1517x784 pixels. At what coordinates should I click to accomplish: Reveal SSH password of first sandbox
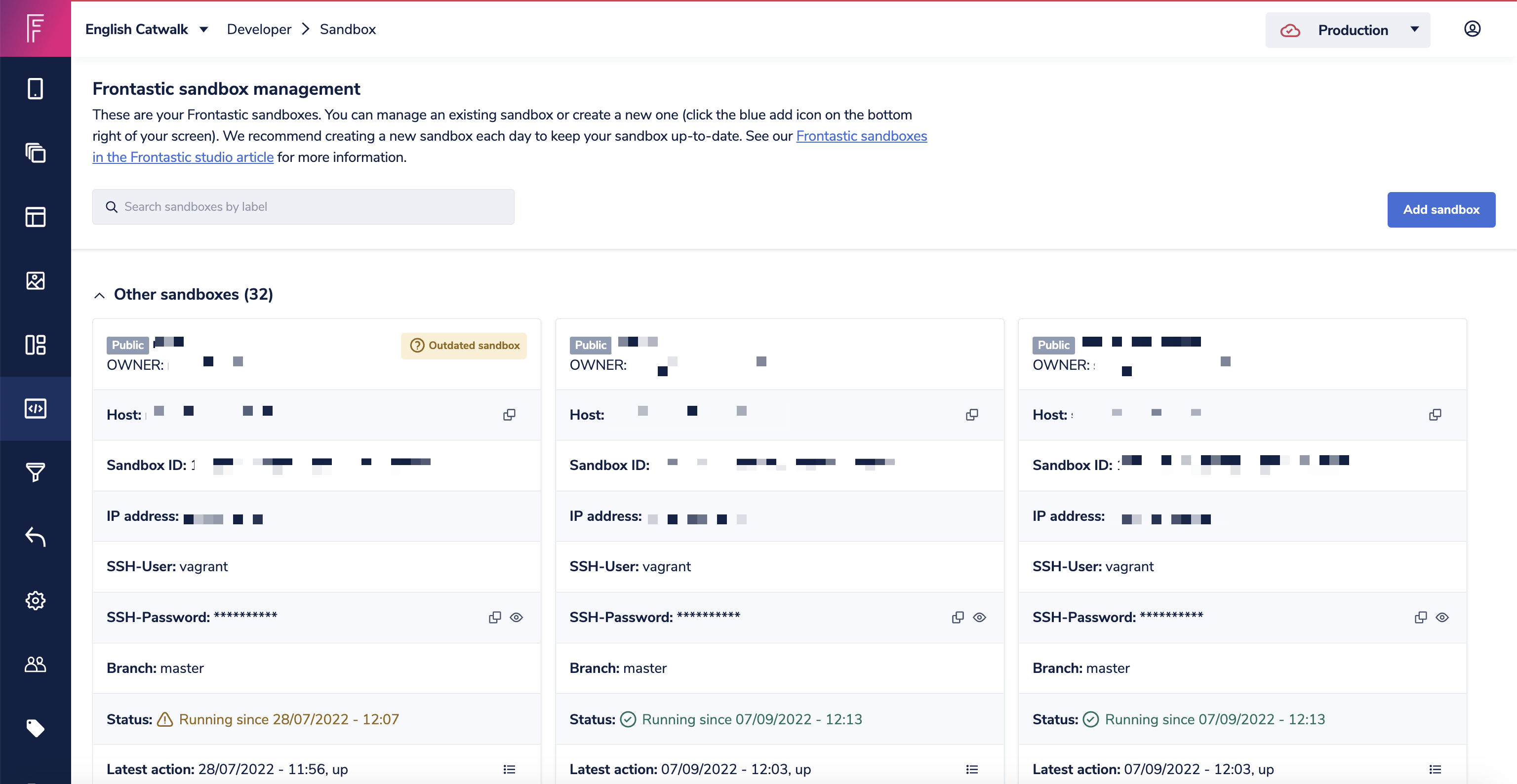(x=516, y=618)
